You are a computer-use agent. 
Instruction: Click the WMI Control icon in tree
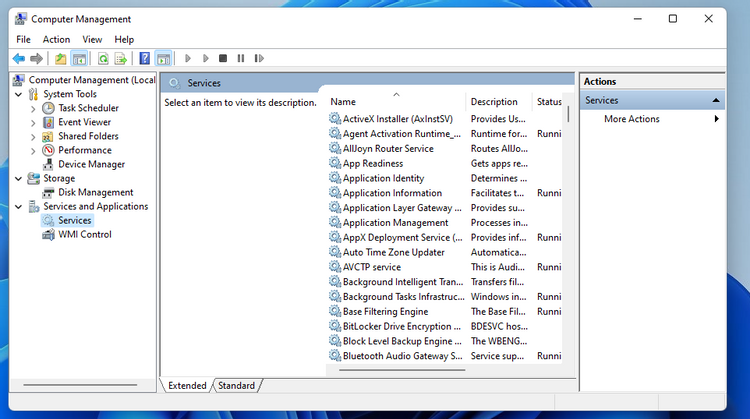(48, 234)
